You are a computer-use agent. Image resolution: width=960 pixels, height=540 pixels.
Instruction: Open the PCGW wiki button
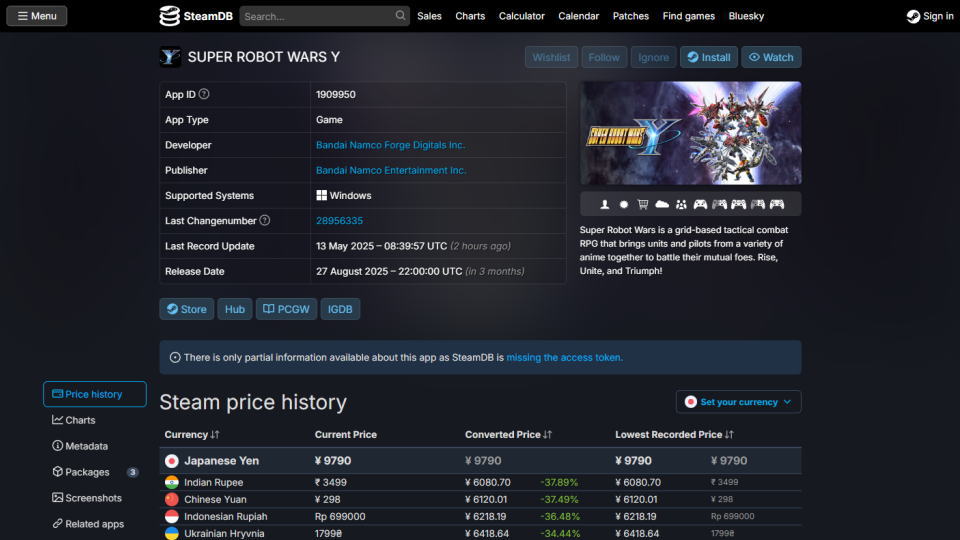click(286, 309)
